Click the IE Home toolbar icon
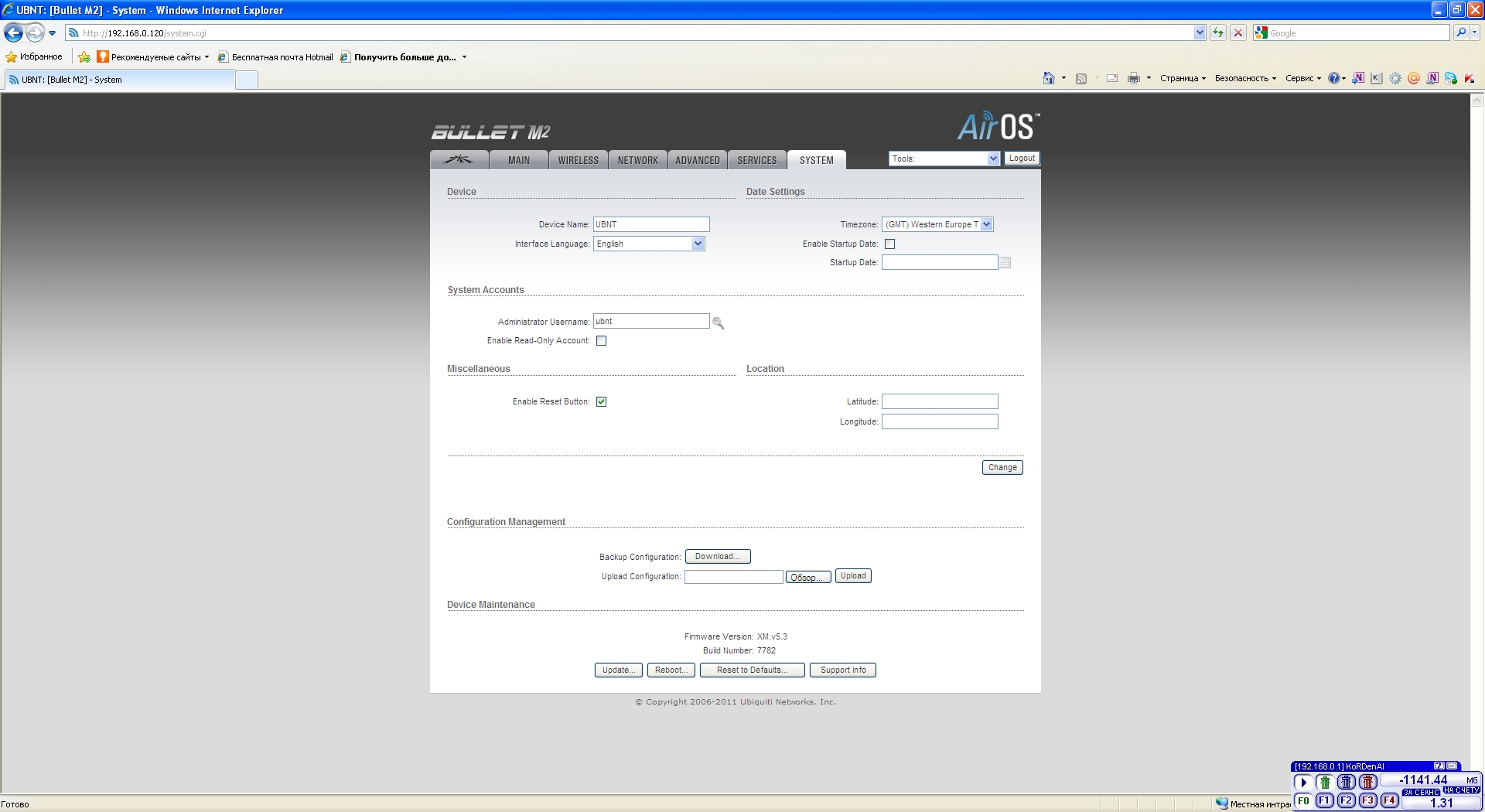Screen dimensions: 1485x812 click(x=1049, y=78)
